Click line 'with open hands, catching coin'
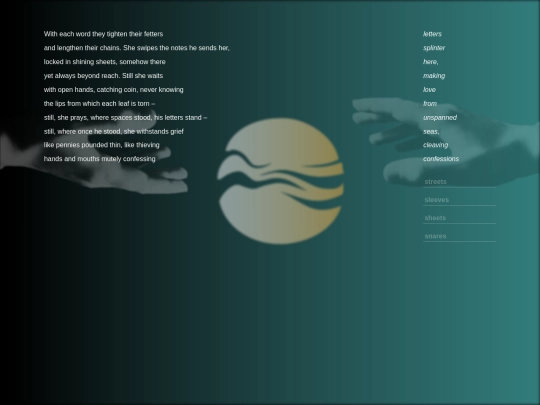The width and height of the screenshot is (540, 405). coord(113,90)
